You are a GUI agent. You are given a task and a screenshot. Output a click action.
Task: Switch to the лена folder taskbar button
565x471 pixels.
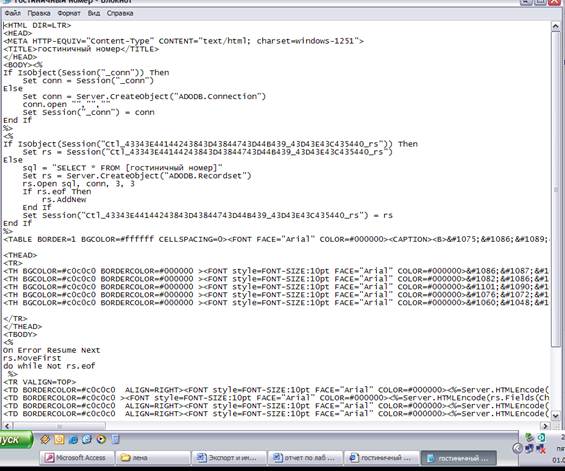[x=152, y=458]
